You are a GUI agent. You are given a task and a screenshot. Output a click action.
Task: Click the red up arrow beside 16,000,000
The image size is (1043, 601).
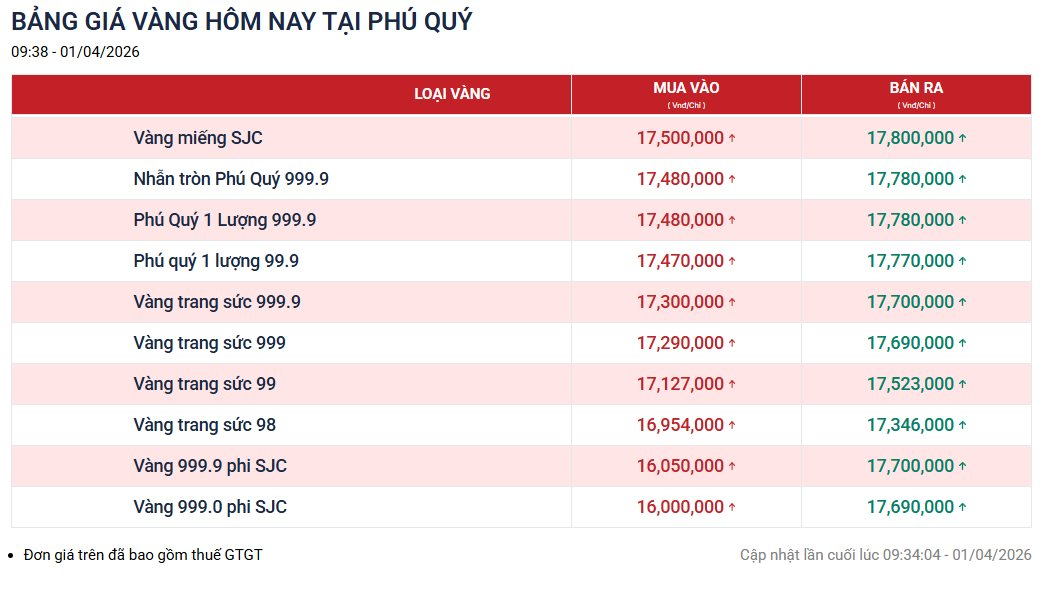(x=732, y=508)
